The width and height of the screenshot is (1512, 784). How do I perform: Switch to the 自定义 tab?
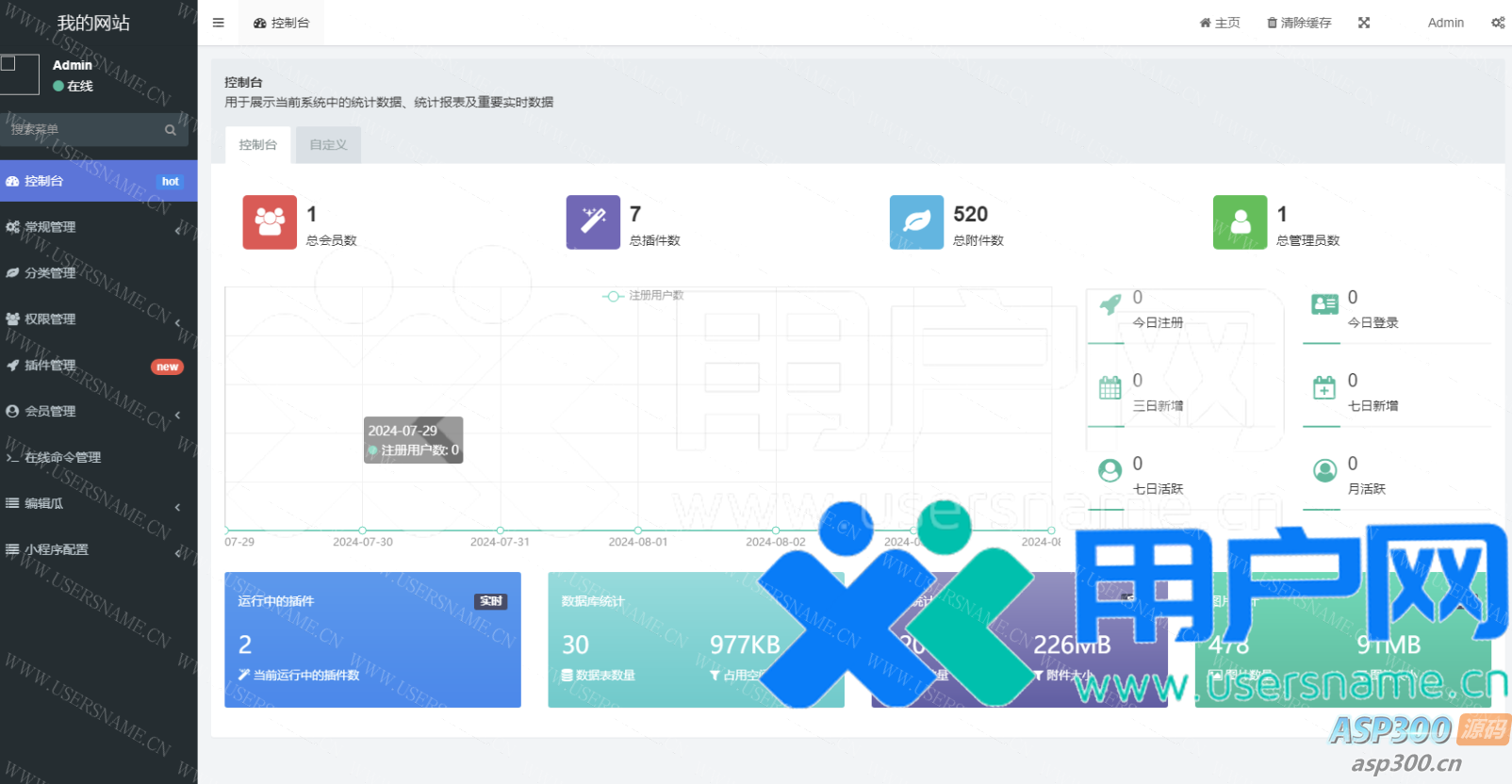click(328, 145)
